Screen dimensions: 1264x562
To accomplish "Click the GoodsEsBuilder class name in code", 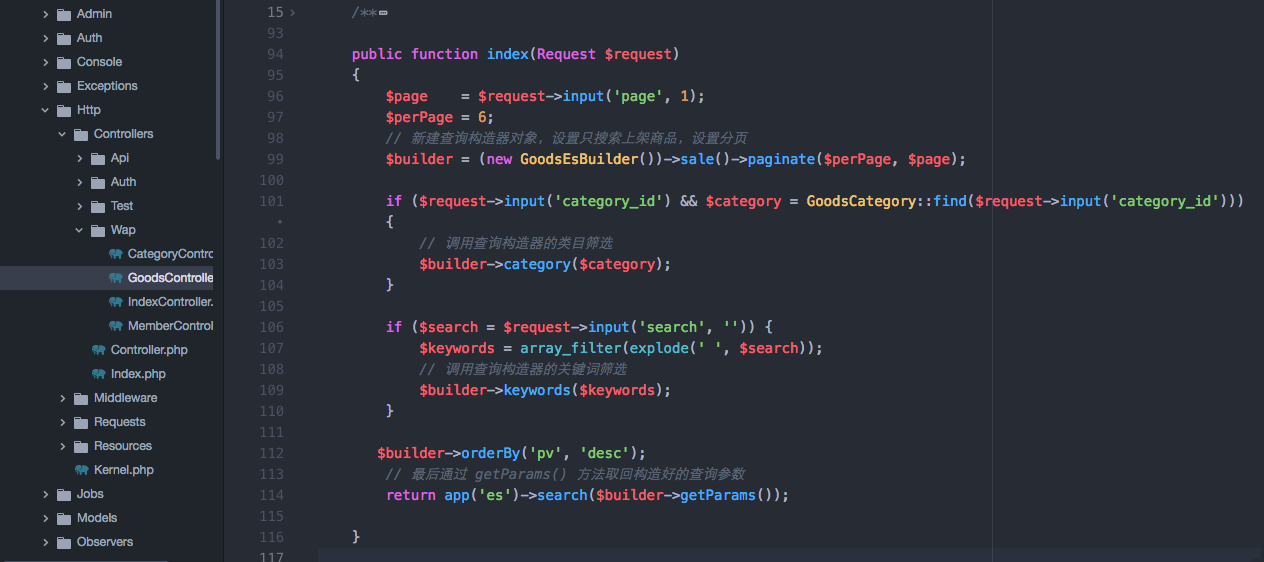I will pyautogui.click(x=578, y=159).
